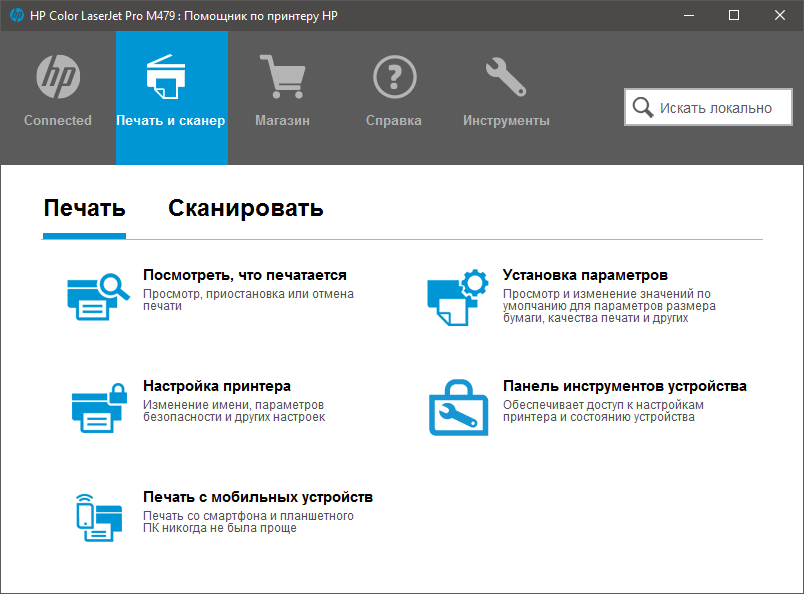Maximize the HP printer assistant window
This screenshot has height=594, width=804.
pyautogui.click(x=734, y=15)
